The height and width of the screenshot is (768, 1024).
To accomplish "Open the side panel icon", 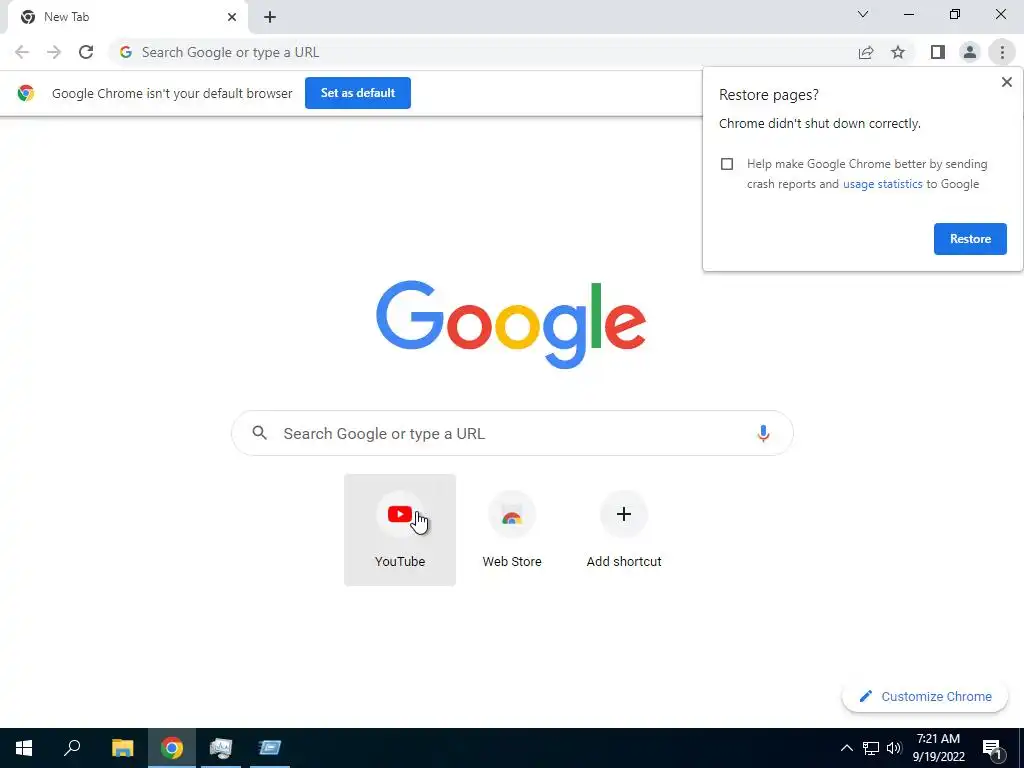I will point(938,52).
